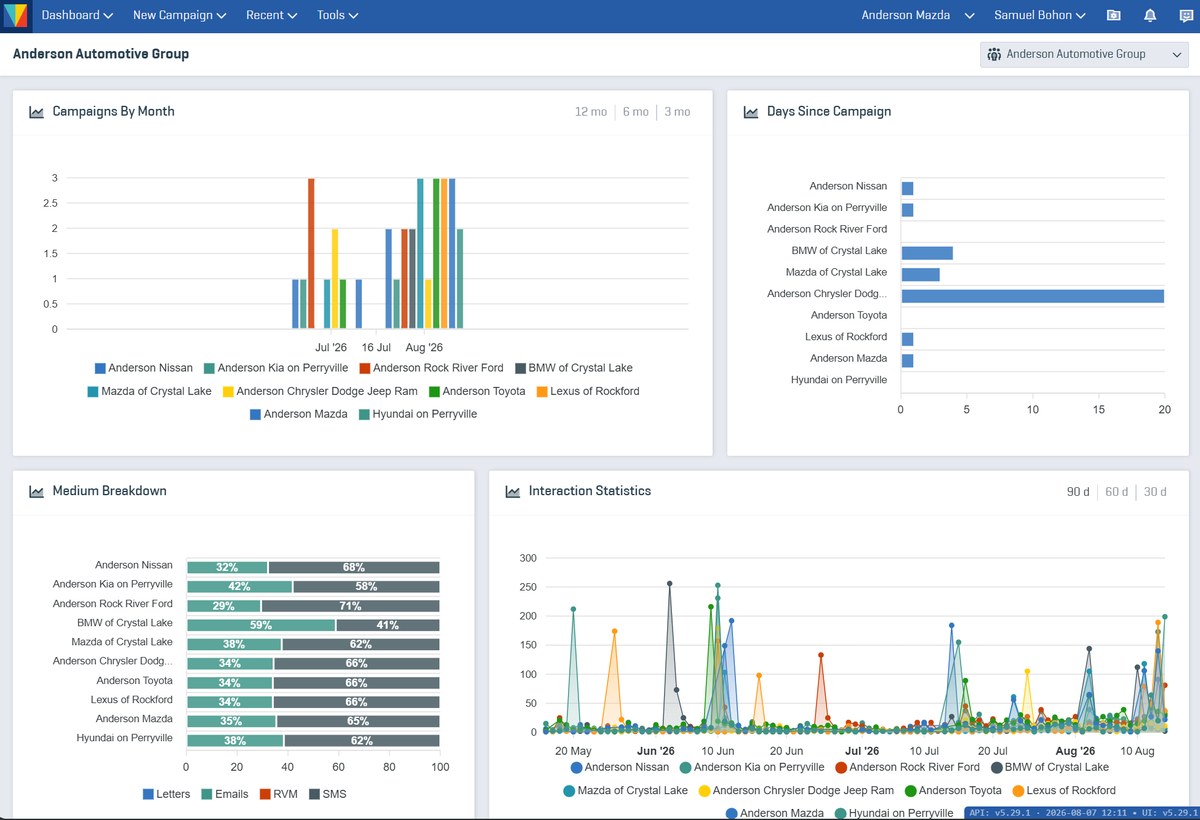Set Interaction Statistics range to 30 d
Screen dimensions: 1200x820
click(x=1155, y=491)
